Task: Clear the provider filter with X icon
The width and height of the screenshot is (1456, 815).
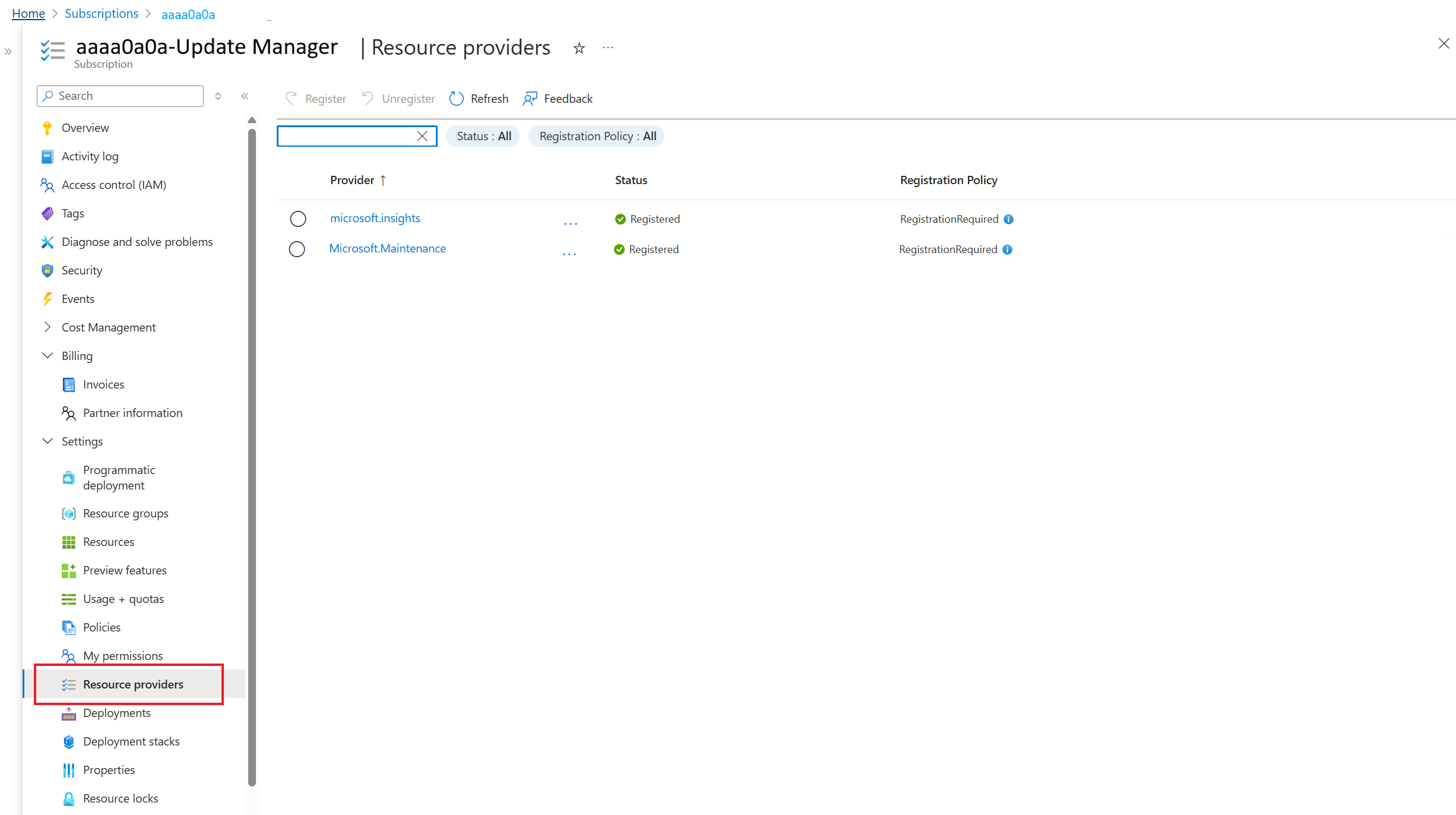Action: pos(422,136)
